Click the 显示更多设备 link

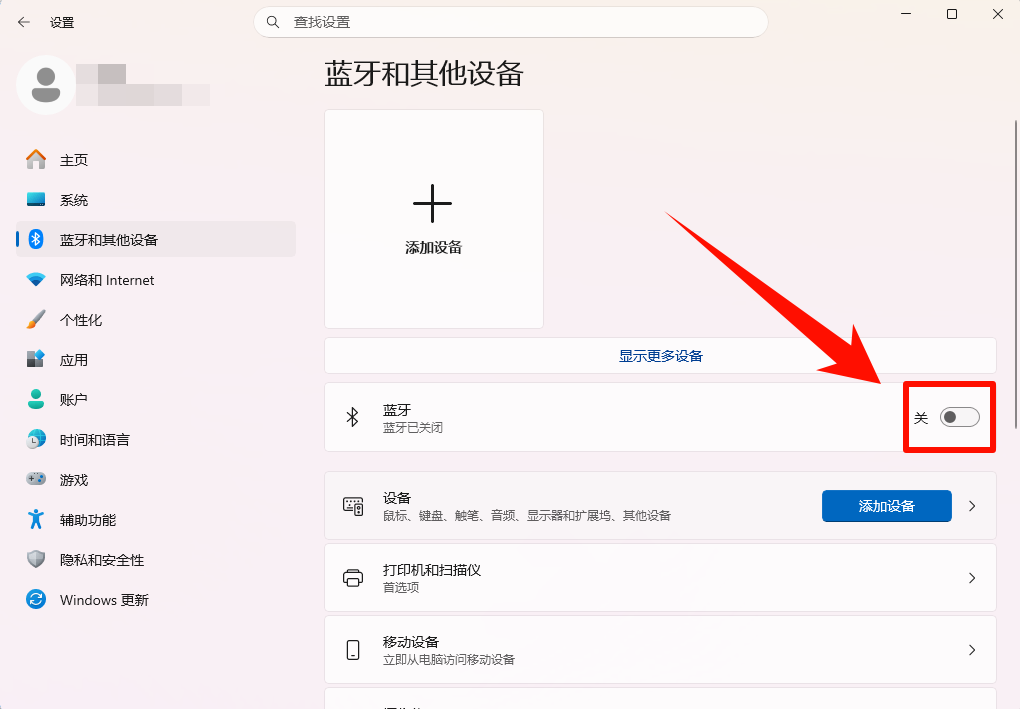(659, 355)
